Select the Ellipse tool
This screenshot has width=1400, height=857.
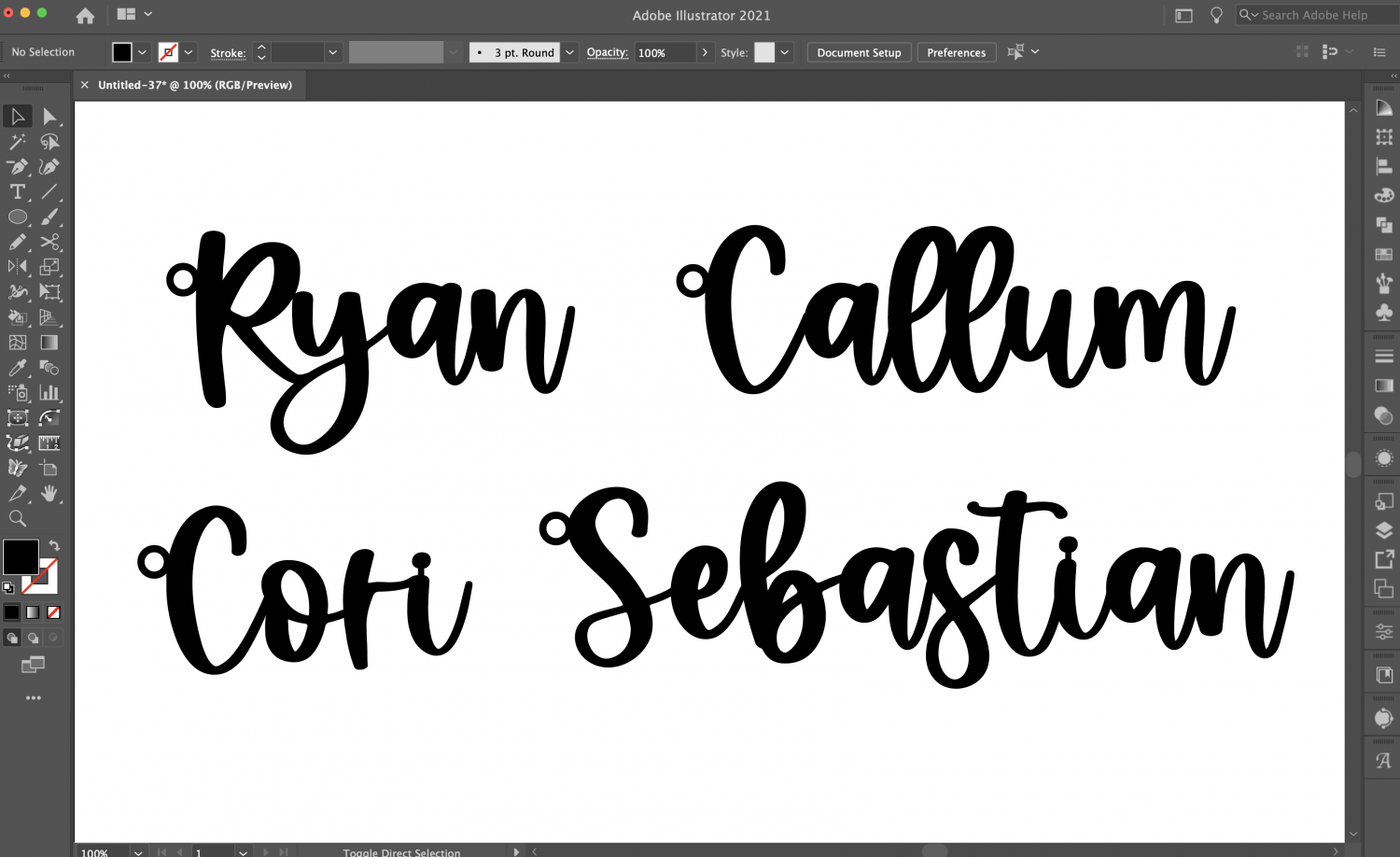tap(18, 218)
